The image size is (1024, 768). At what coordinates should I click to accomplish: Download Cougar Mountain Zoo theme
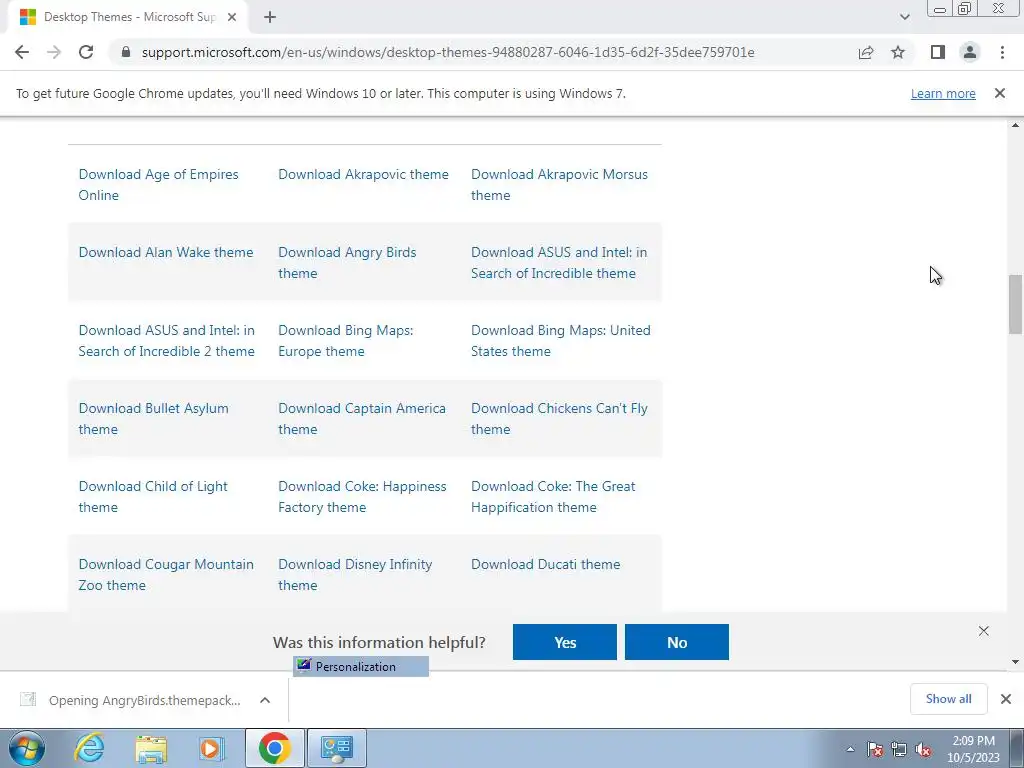click(166, 574)
